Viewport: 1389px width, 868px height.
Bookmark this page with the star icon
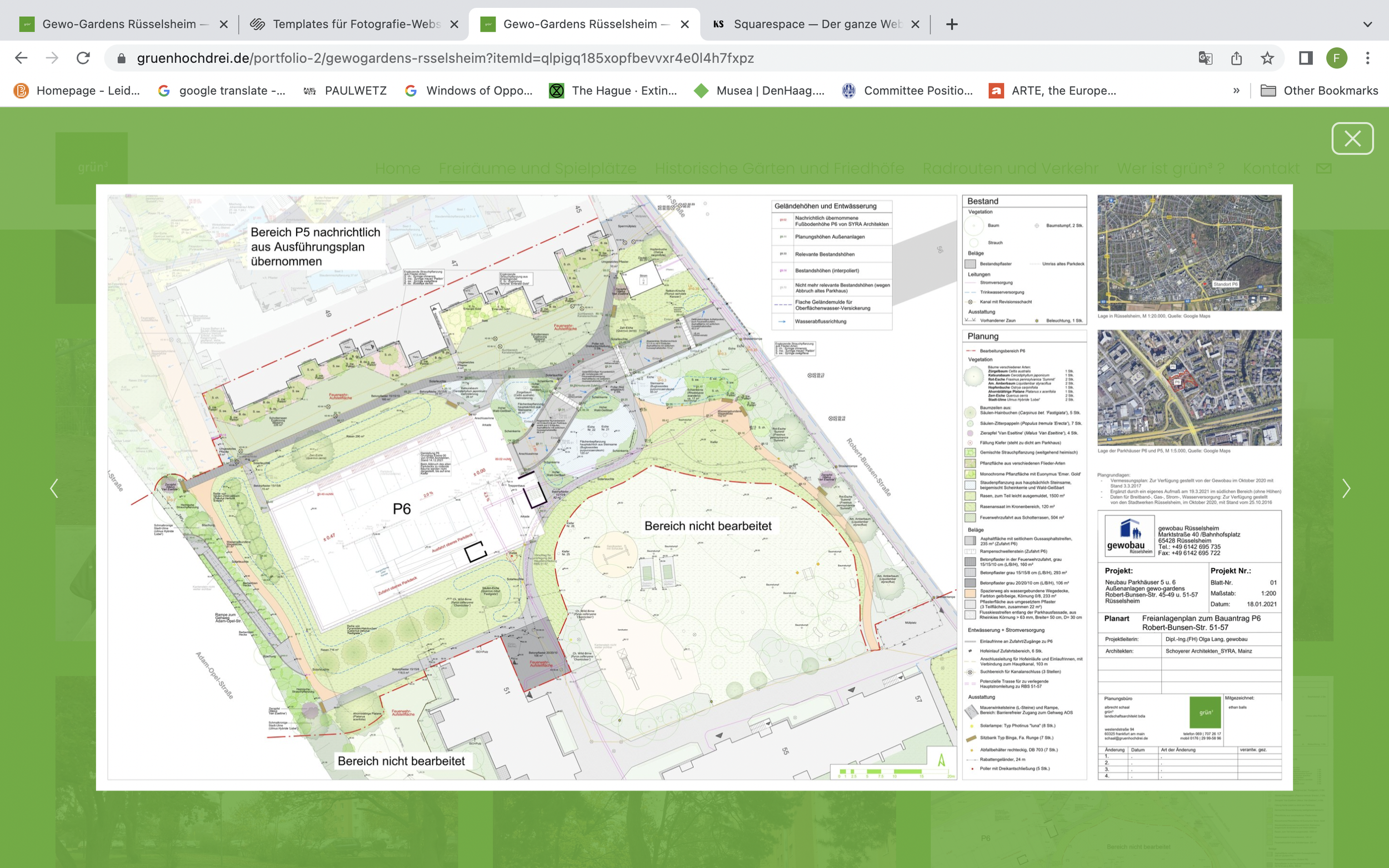[x=1267, y=58]
